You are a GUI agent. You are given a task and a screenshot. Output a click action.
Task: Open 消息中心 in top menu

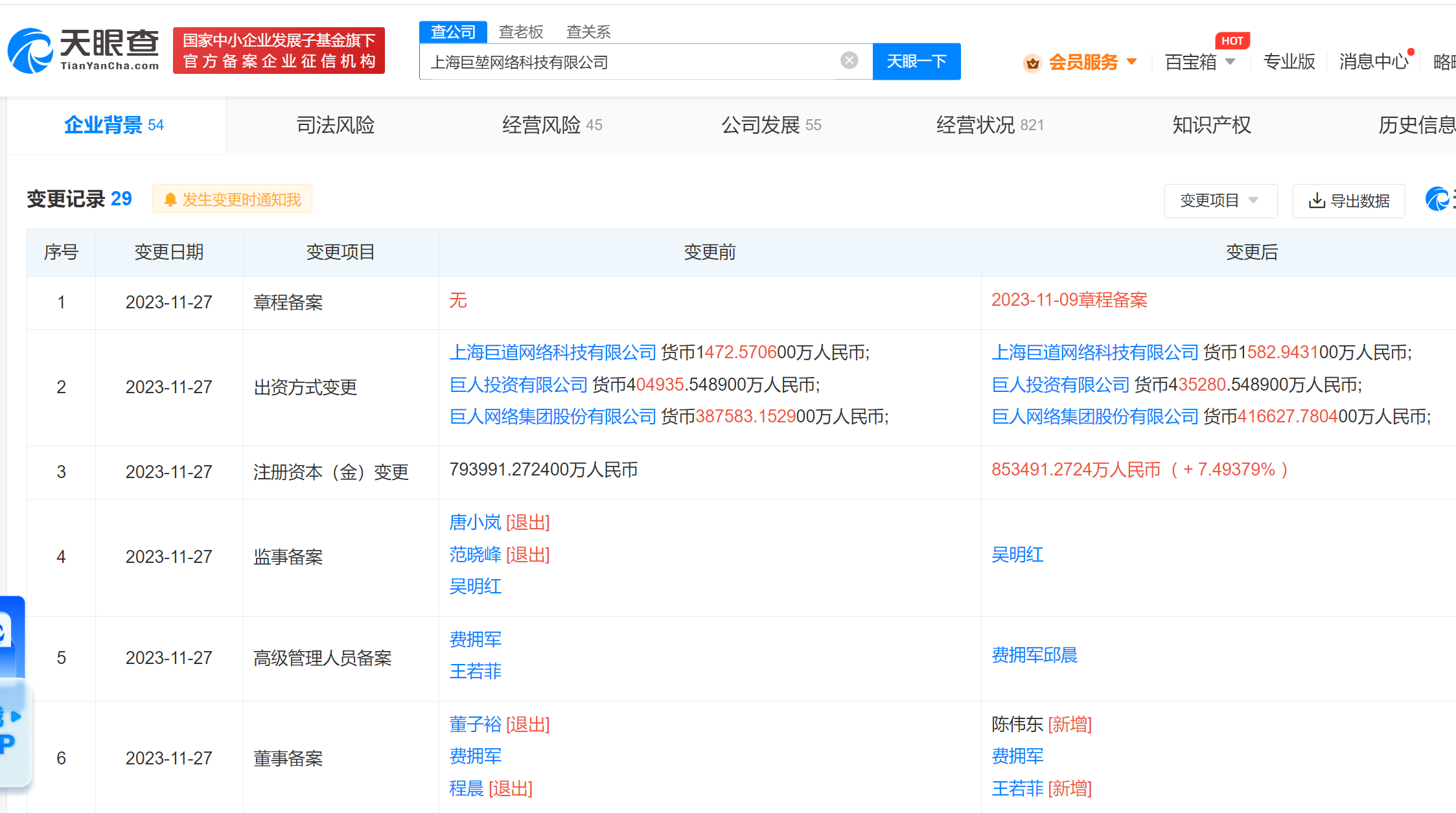(x=1374, y=62)
